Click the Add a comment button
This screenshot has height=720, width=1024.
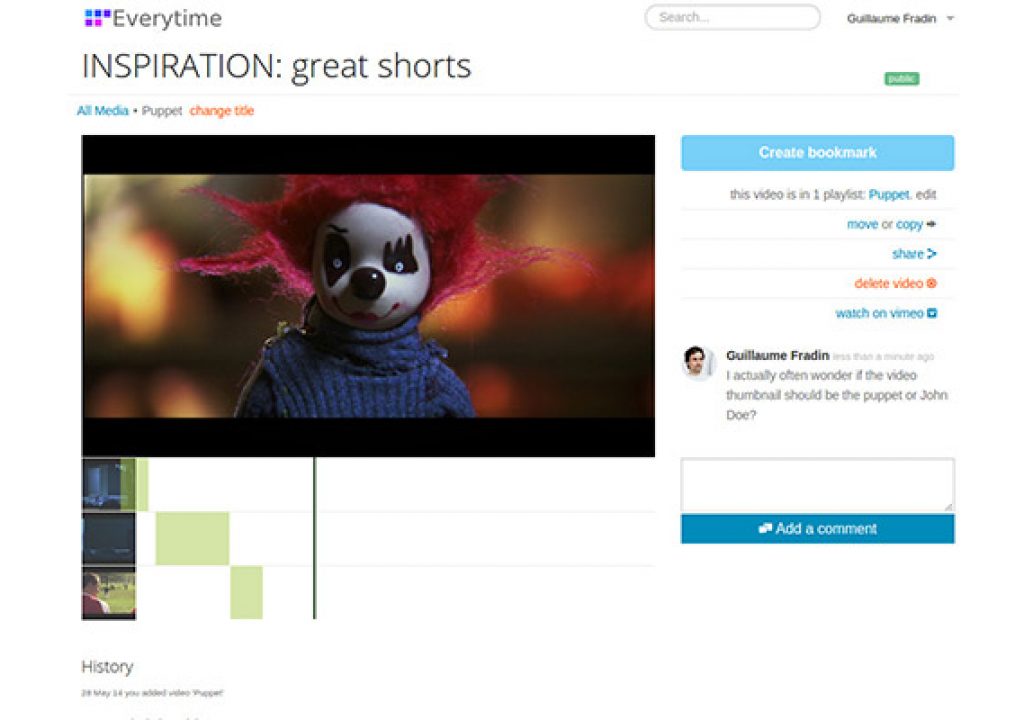[817, 529]
